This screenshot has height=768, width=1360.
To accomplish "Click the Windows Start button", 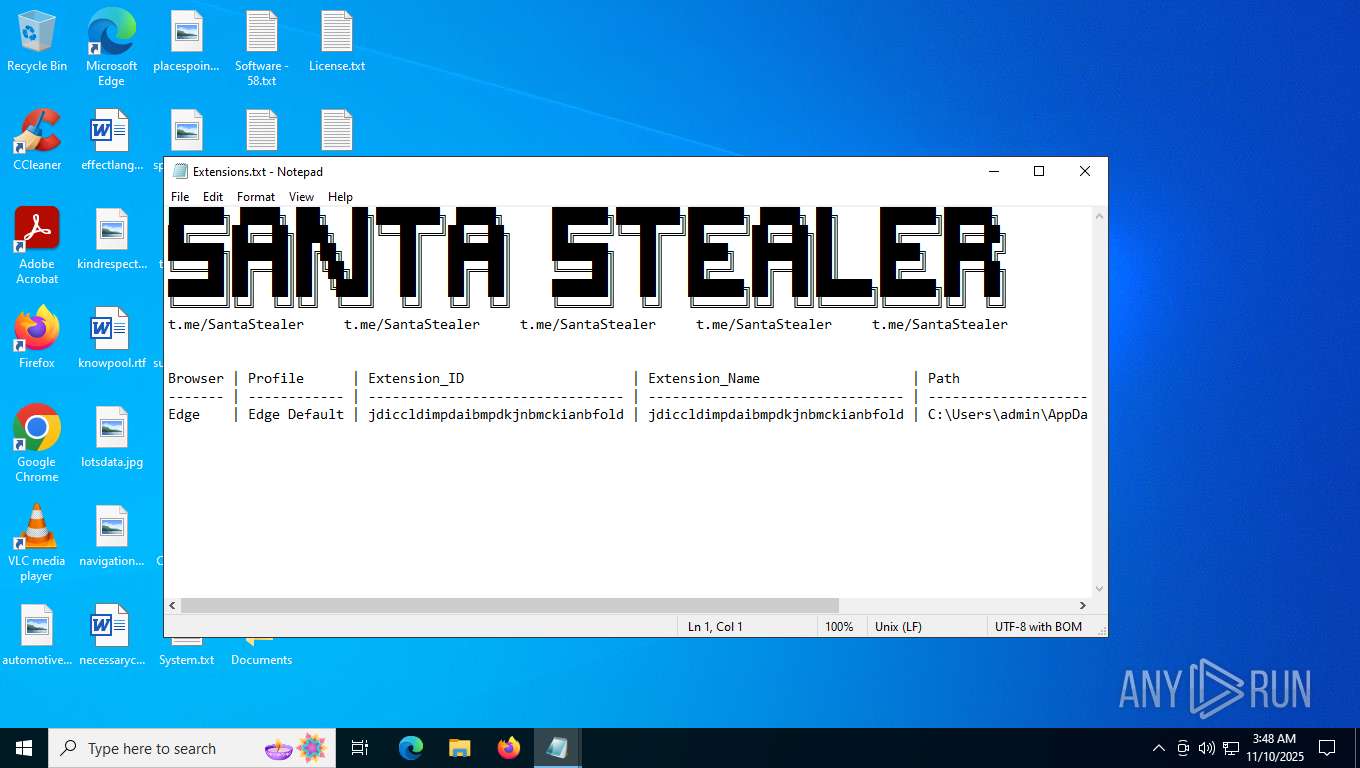I will tap(24, 748).
